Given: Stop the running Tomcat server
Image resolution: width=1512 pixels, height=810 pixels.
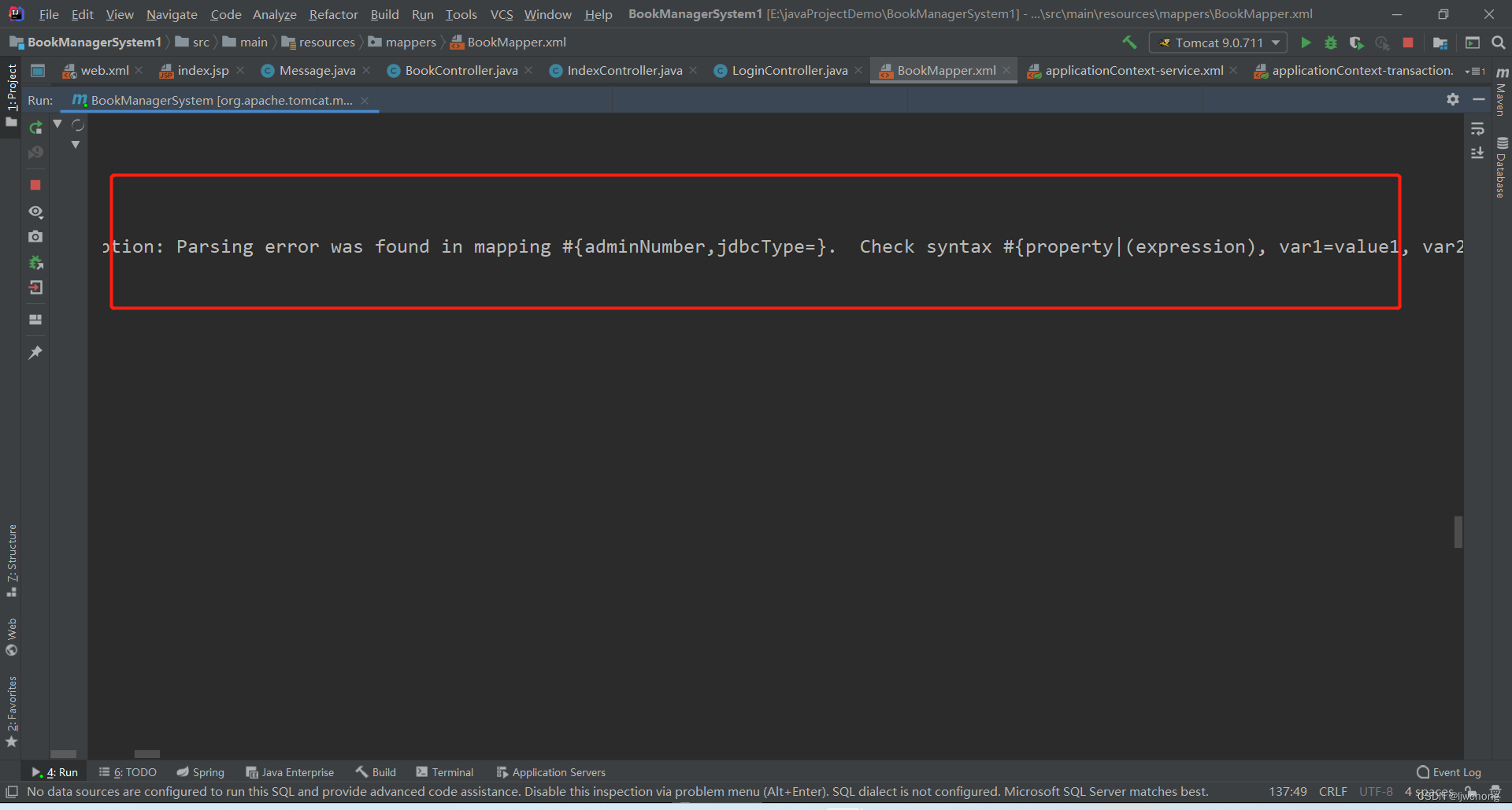Looking at the screenshot, I should tap(35, 185).
